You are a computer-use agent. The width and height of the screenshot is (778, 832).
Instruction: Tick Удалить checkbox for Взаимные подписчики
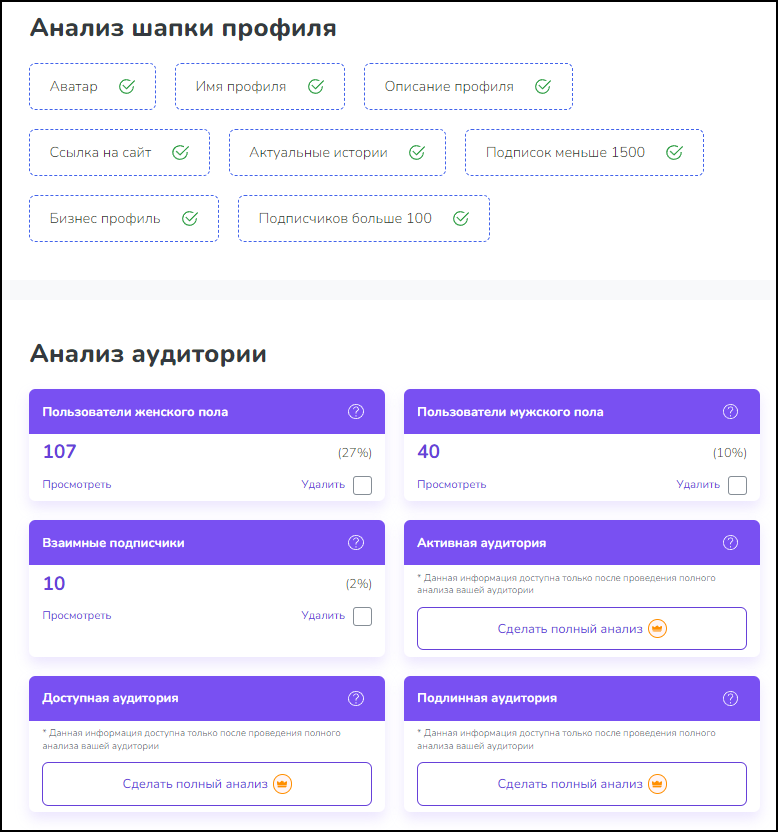(362, 616)
